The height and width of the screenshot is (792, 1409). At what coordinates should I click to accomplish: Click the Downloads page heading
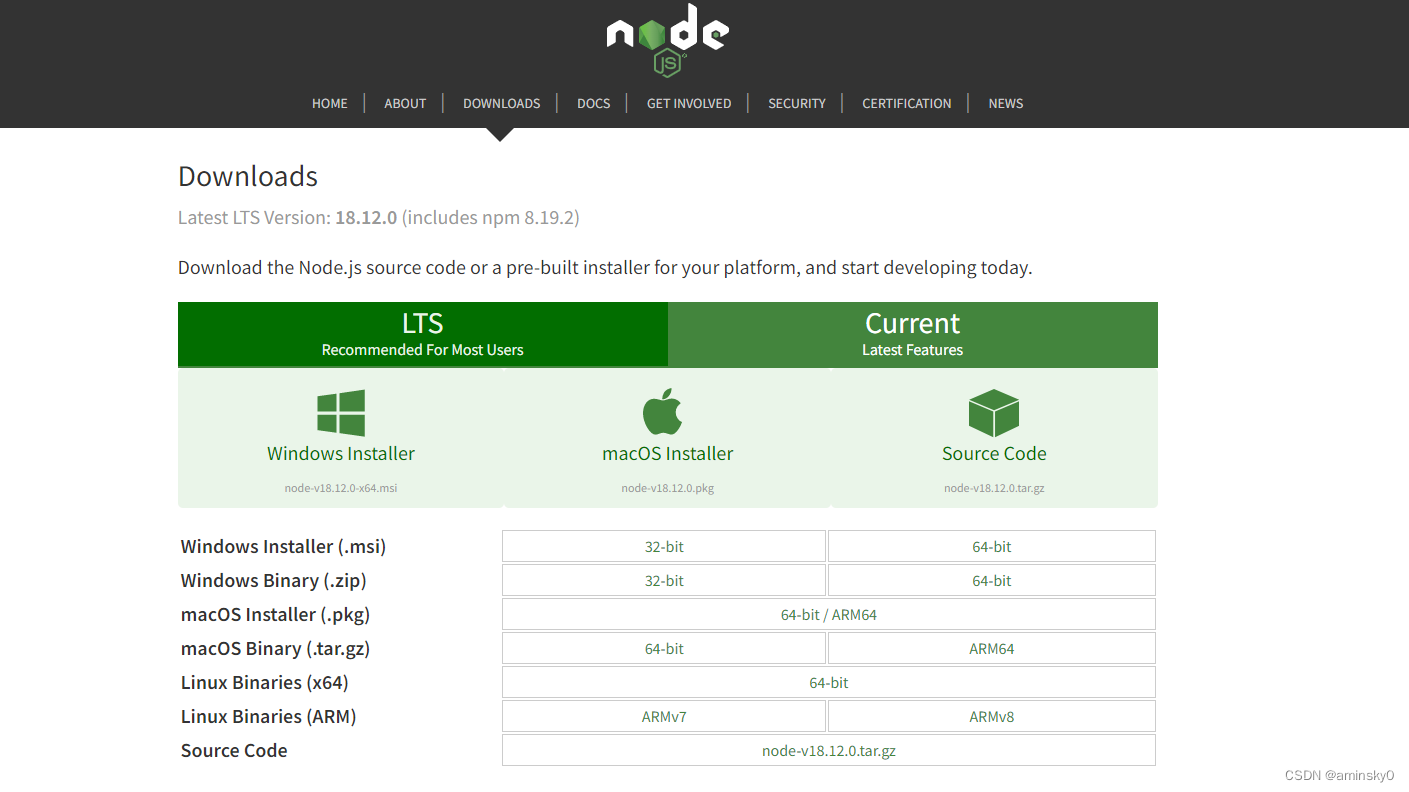pyautogui.click(x=248, y=177)
